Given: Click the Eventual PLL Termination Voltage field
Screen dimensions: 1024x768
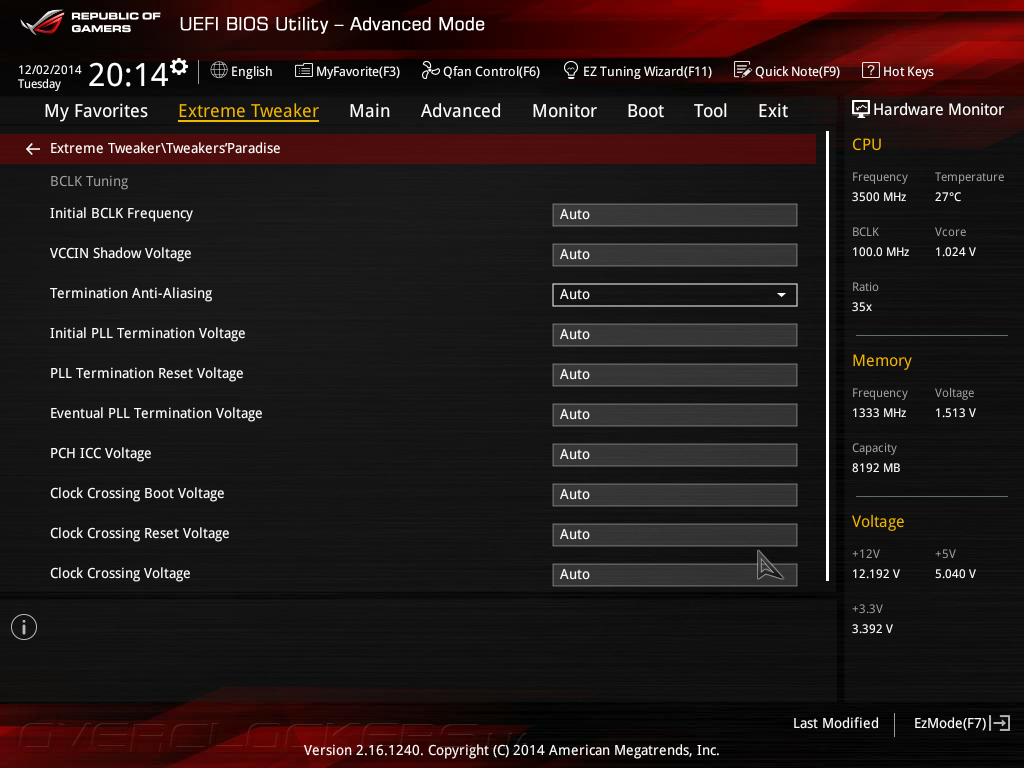Looking at the screenshot, I should [675, 415].
